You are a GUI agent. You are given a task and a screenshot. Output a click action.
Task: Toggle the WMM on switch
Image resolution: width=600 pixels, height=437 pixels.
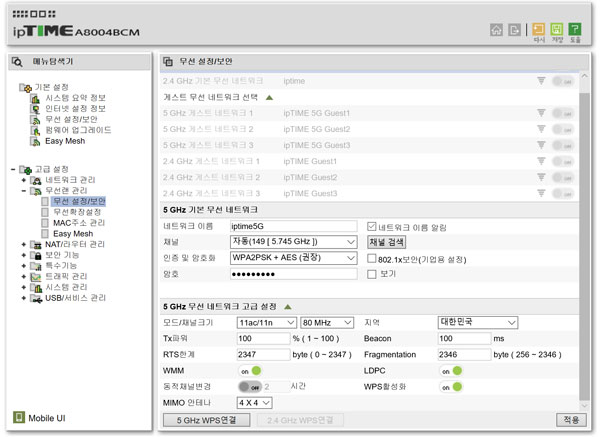250,370
